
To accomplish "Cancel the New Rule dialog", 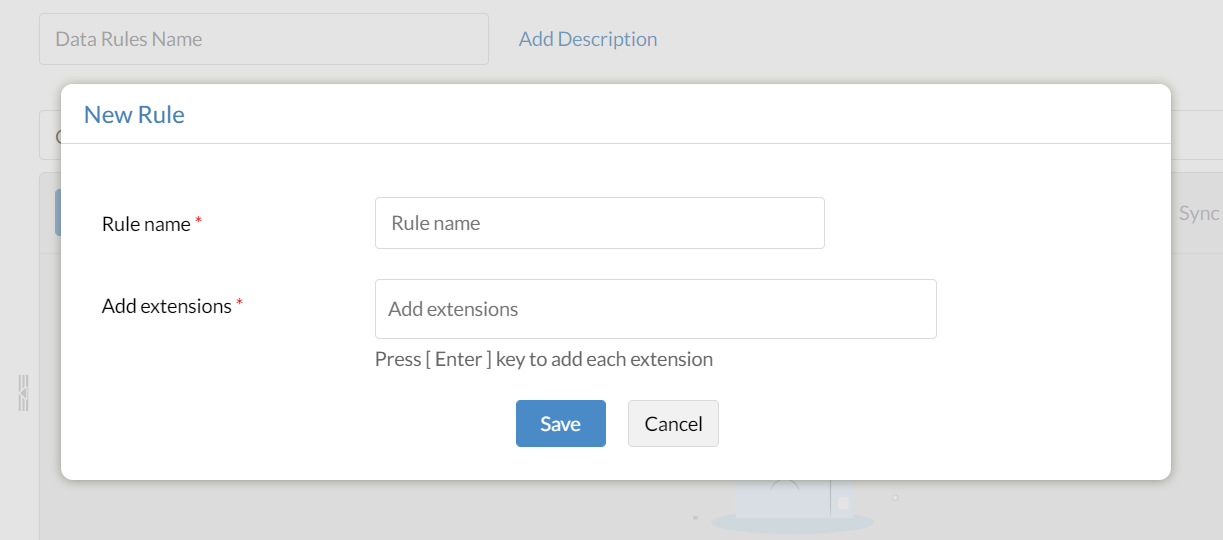I will (x=673, y=424).
